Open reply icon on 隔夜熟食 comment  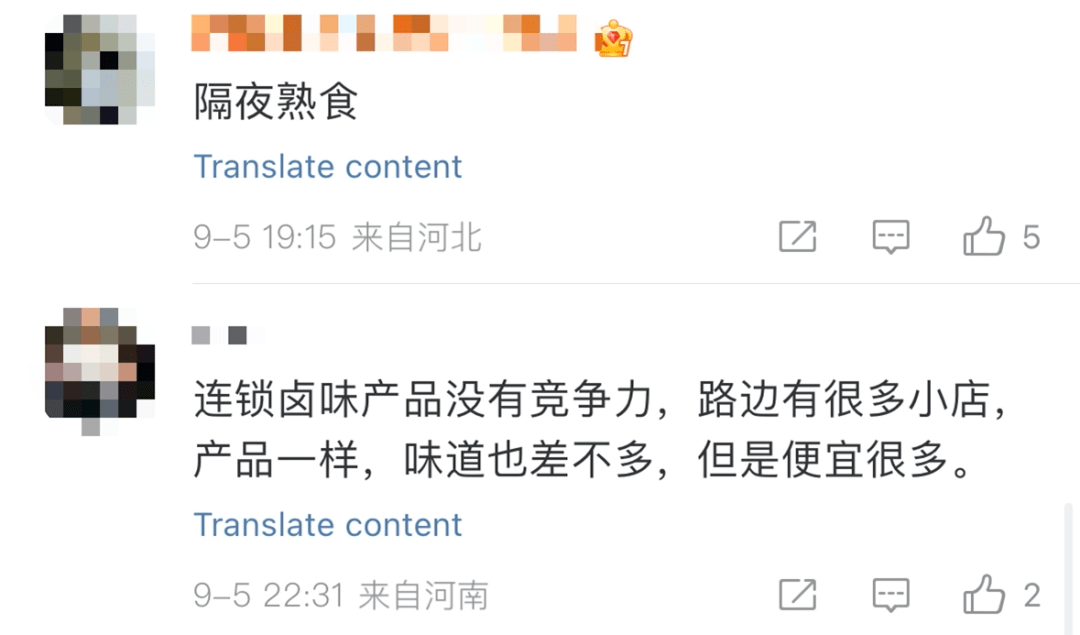click(890, 237)
